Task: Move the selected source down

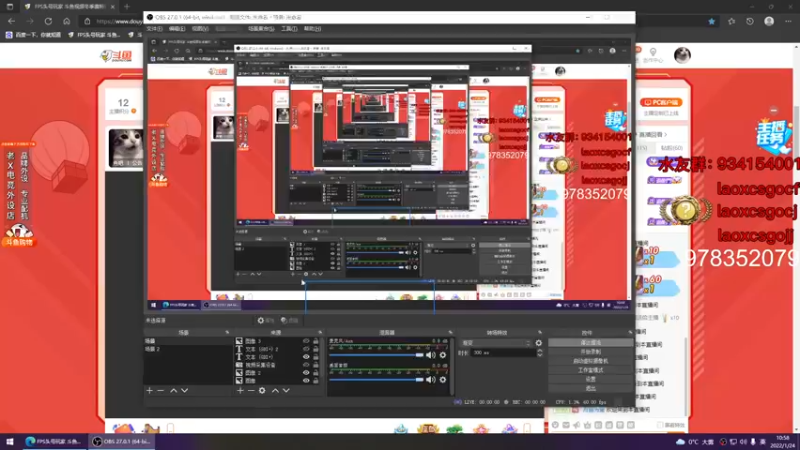Action: [x=286, y=390]
